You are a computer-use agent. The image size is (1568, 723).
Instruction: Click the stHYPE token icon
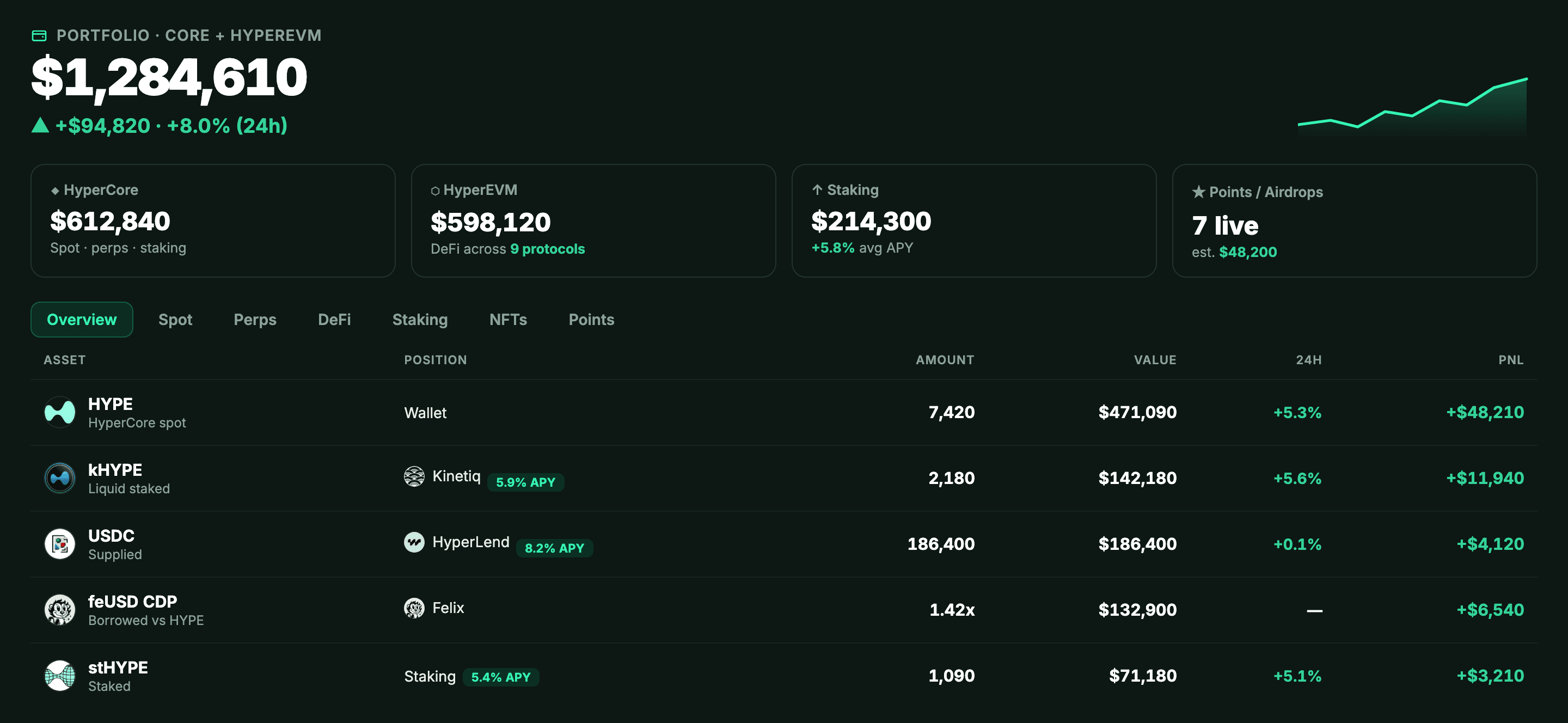(60, 676)
